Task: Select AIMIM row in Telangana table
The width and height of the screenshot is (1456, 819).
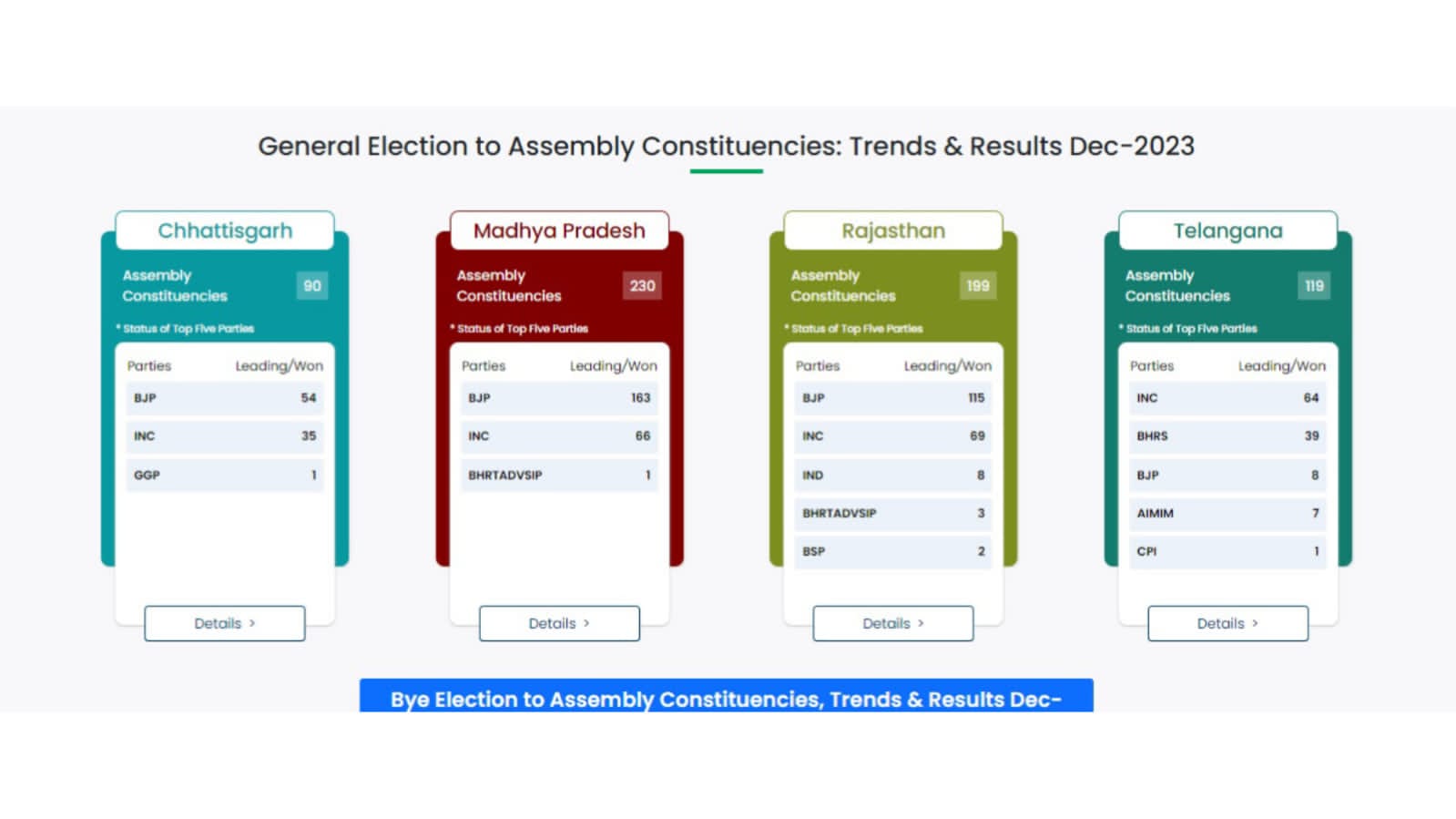Action: click(x=1227, y=513)
